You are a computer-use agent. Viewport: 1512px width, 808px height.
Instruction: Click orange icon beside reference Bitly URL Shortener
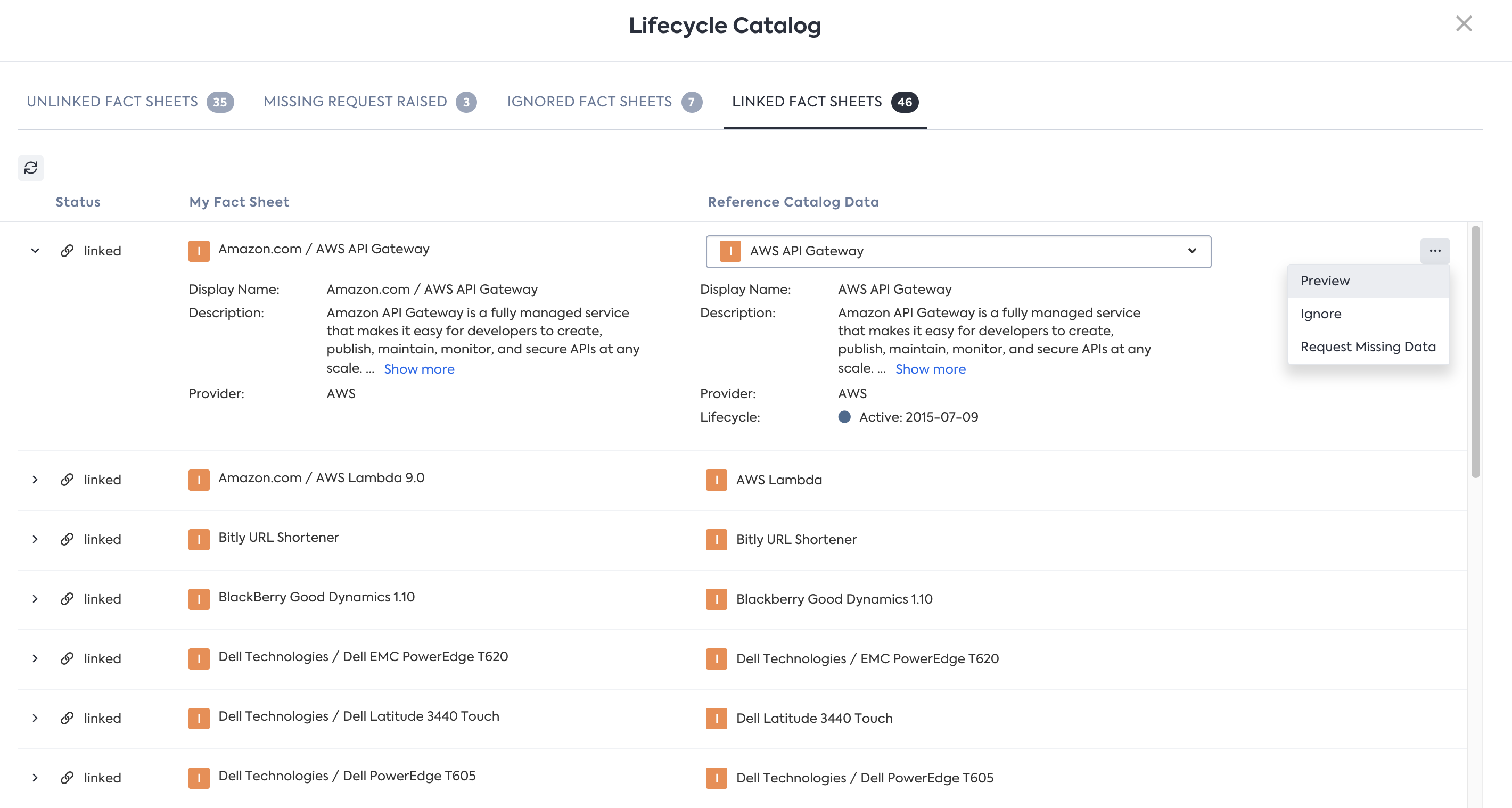tap(716, 540)
